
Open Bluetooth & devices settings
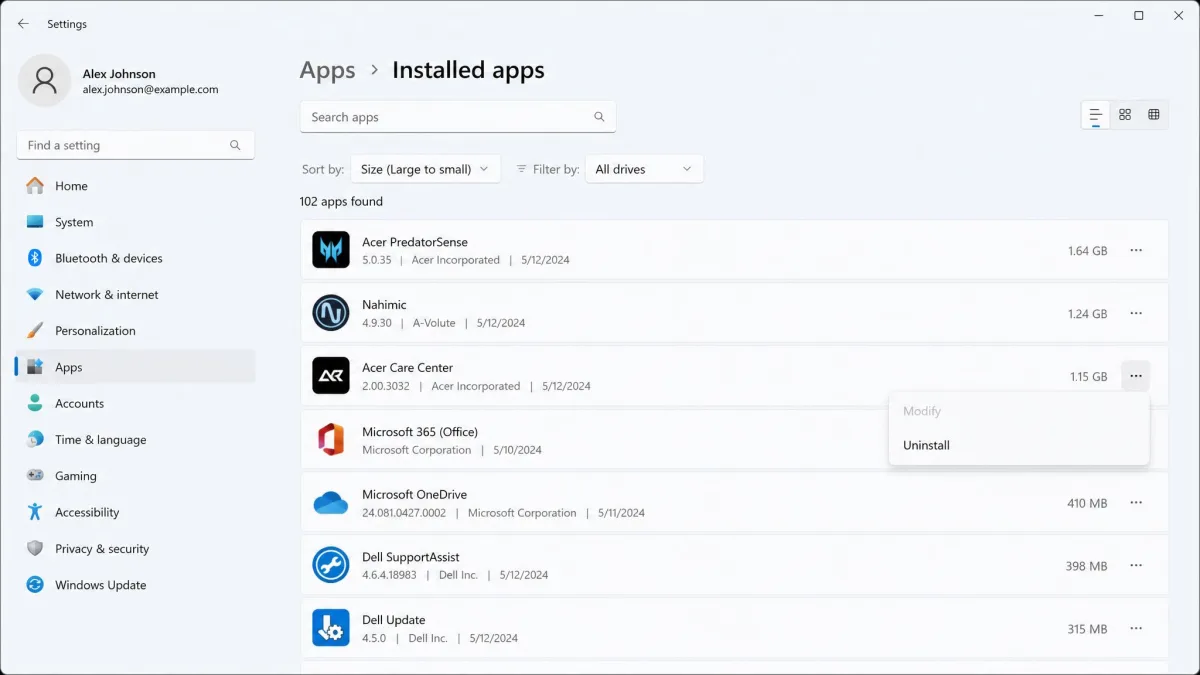point(135,258)
